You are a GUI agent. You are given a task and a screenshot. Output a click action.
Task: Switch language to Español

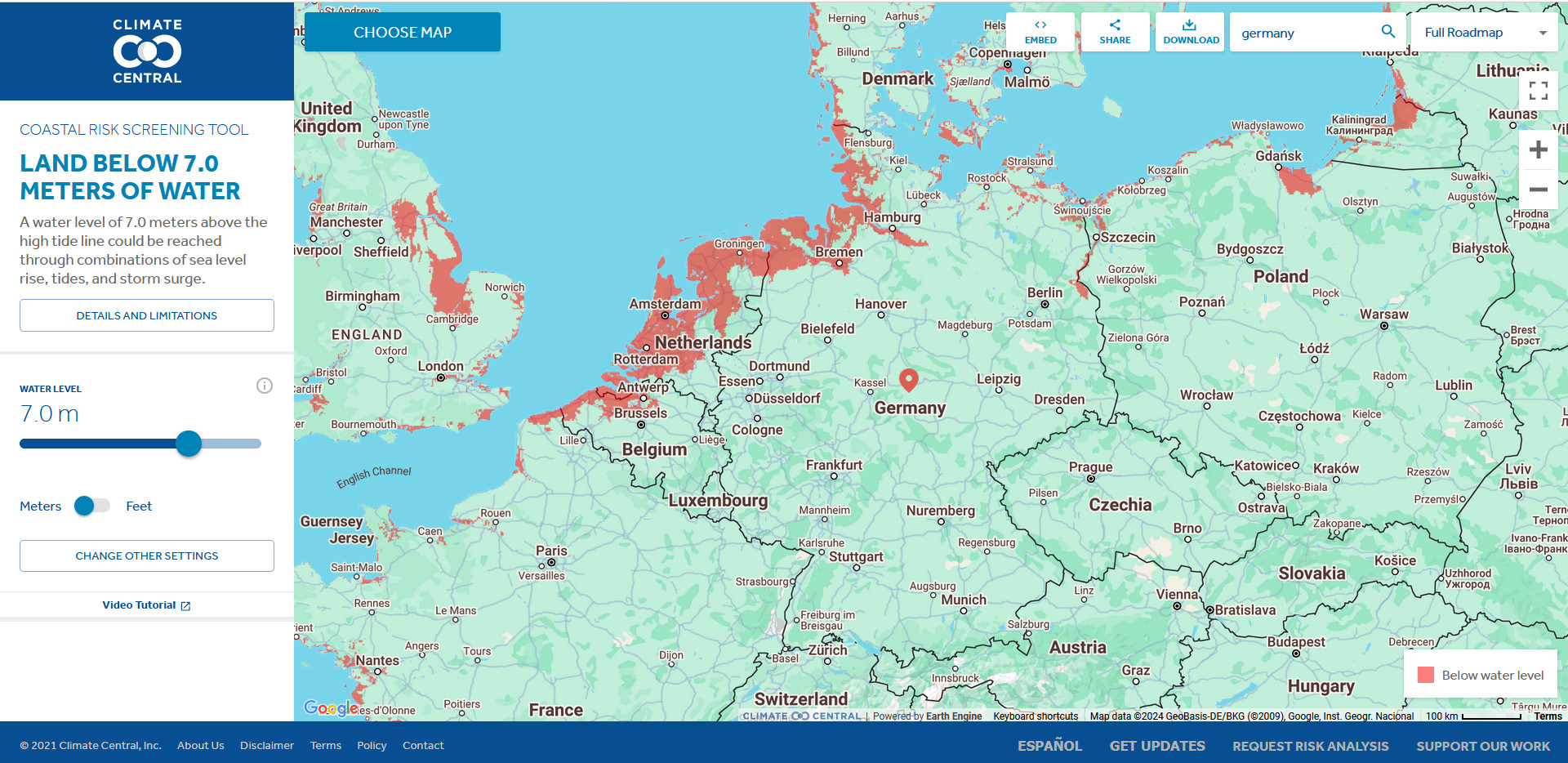pos(1049,746)
